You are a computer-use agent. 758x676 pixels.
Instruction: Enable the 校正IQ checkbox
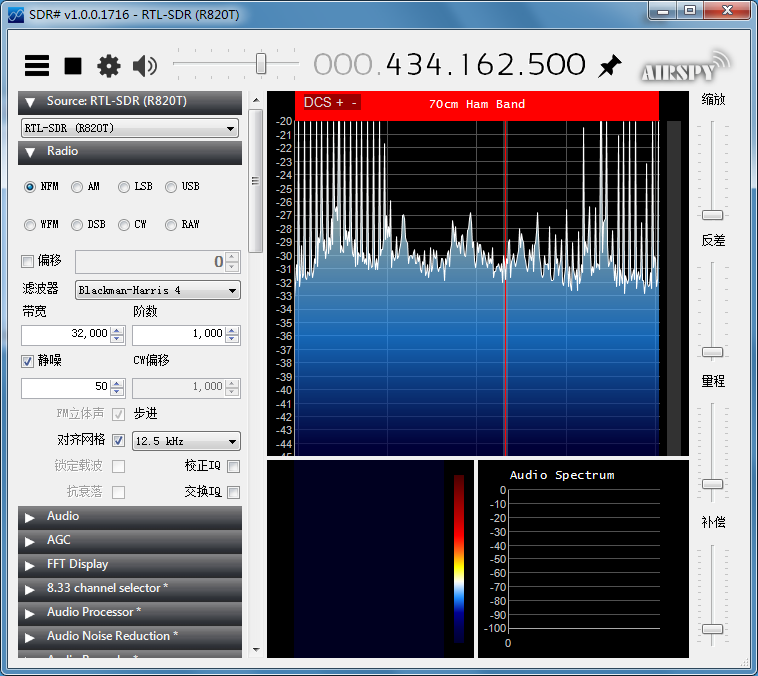click(233, 466)
